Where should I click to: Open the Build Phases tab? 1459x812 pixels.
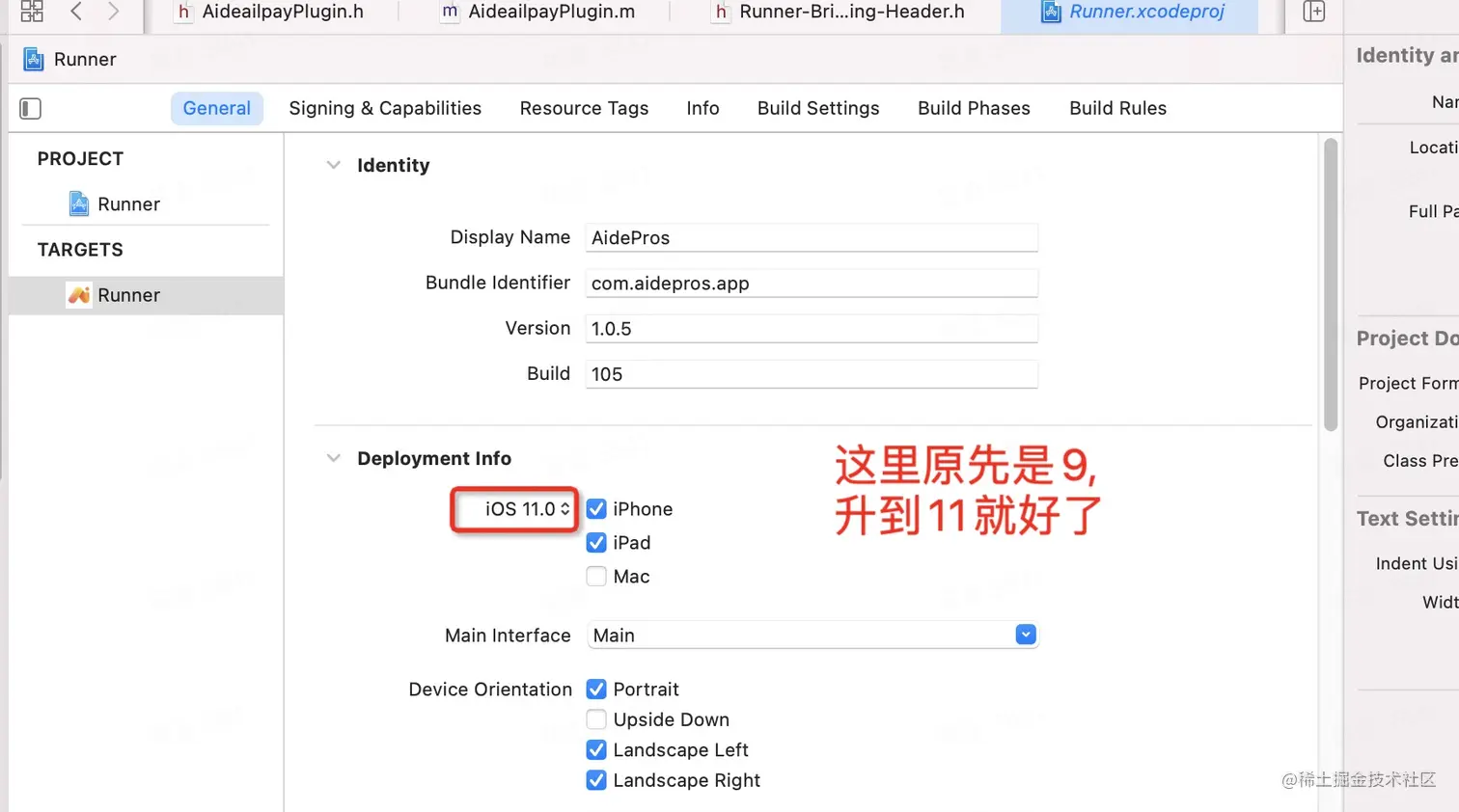[x=974, y=109]
